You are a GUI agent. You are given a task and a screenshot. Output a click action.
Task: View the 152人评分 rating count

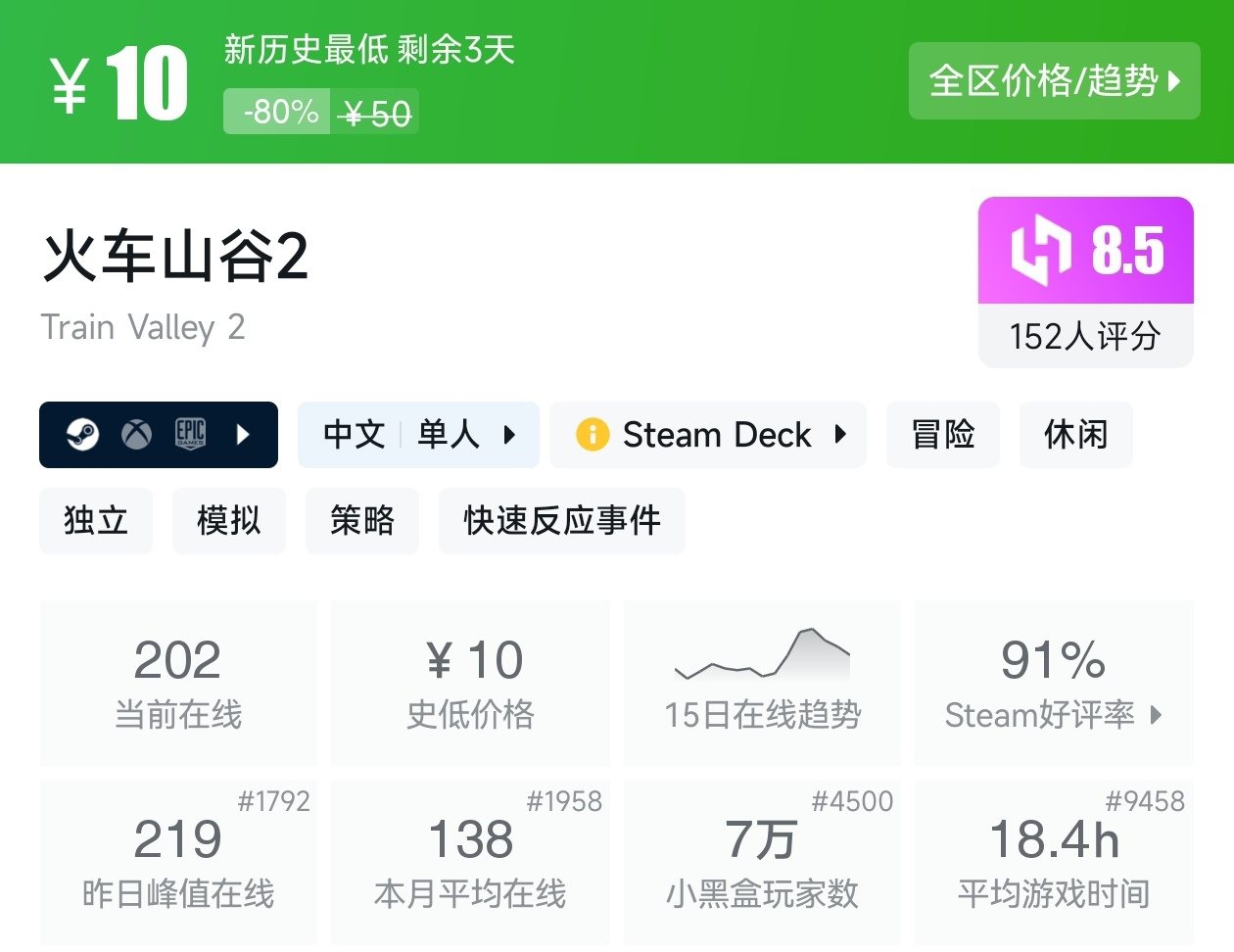click(x=1085, y=336)
